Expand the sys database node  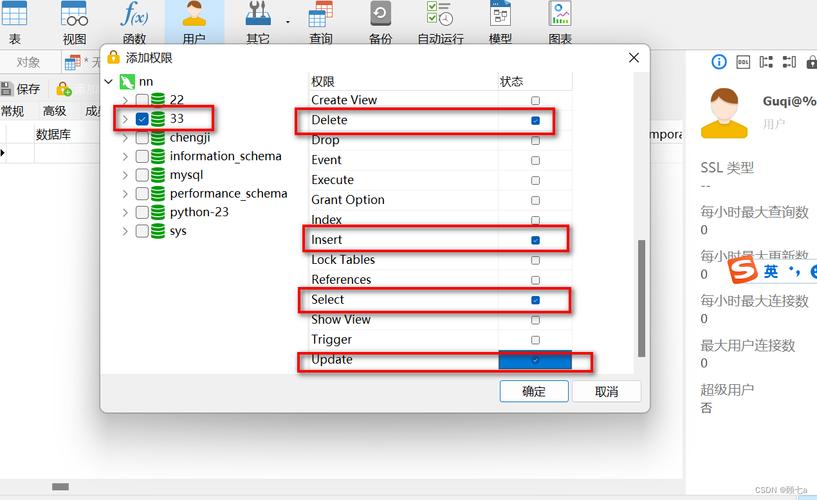point(125,231)
